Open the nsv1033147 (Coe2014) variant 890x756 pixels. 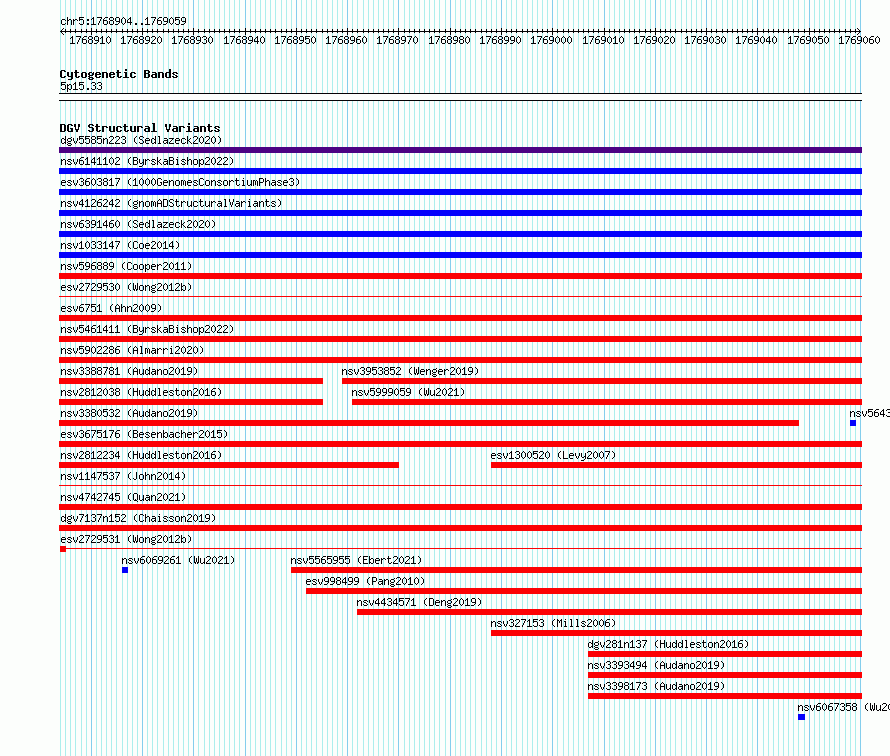coord(120,245)
